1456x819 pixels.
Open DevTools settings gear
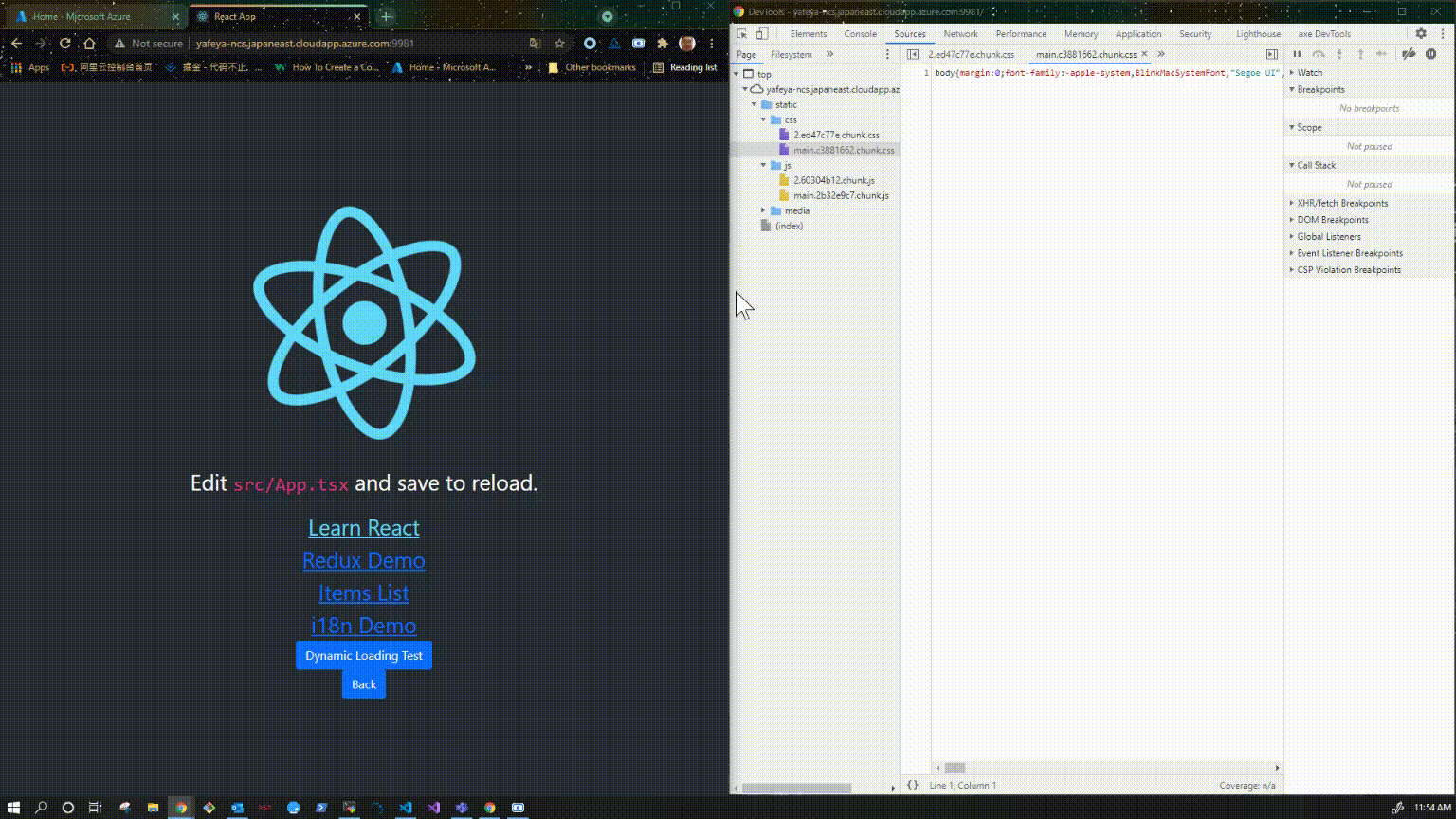[x=1421, y=34]
